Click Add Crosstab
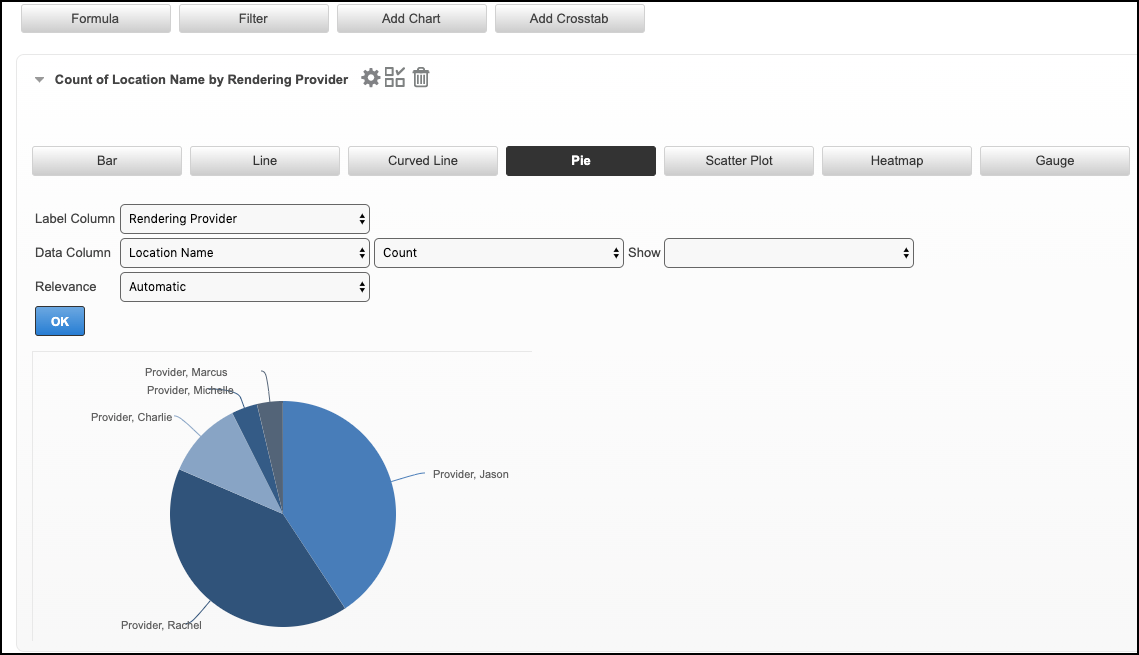This screenshot has width=1139, height=655. coord(569,18)
